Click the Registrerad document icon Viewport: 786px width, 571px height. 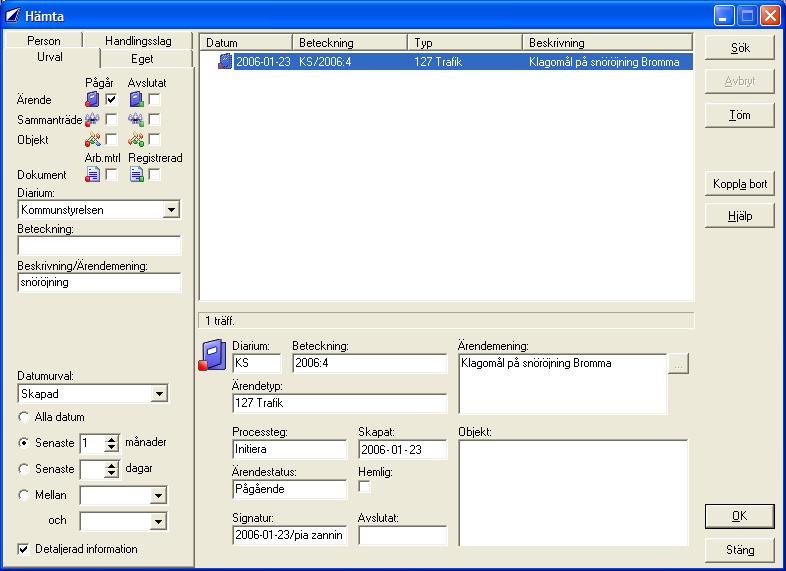[136, 174]
